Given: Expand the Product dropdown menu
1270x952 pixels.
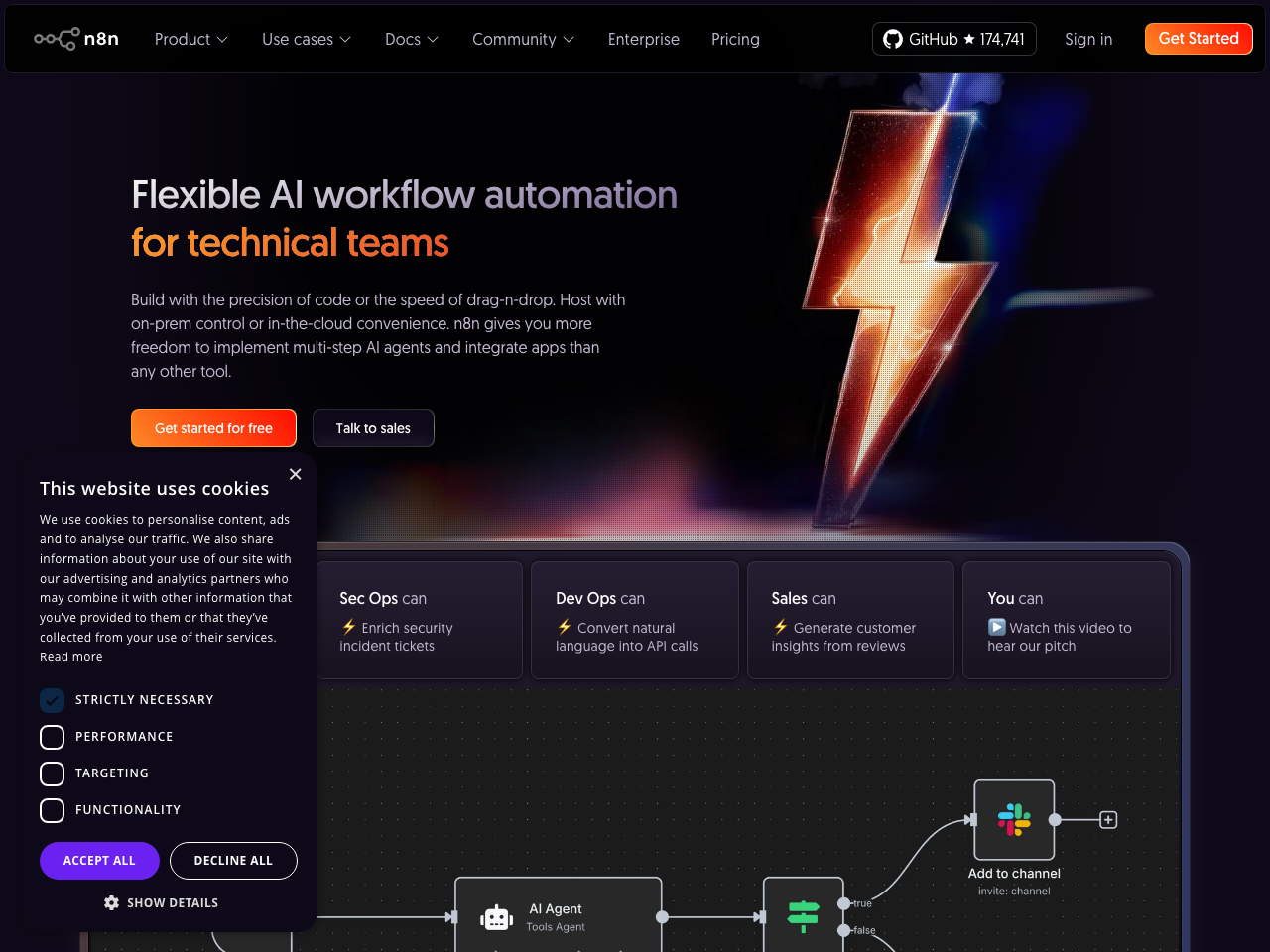Looking at the screenshot, I should [x=190, y=39].
